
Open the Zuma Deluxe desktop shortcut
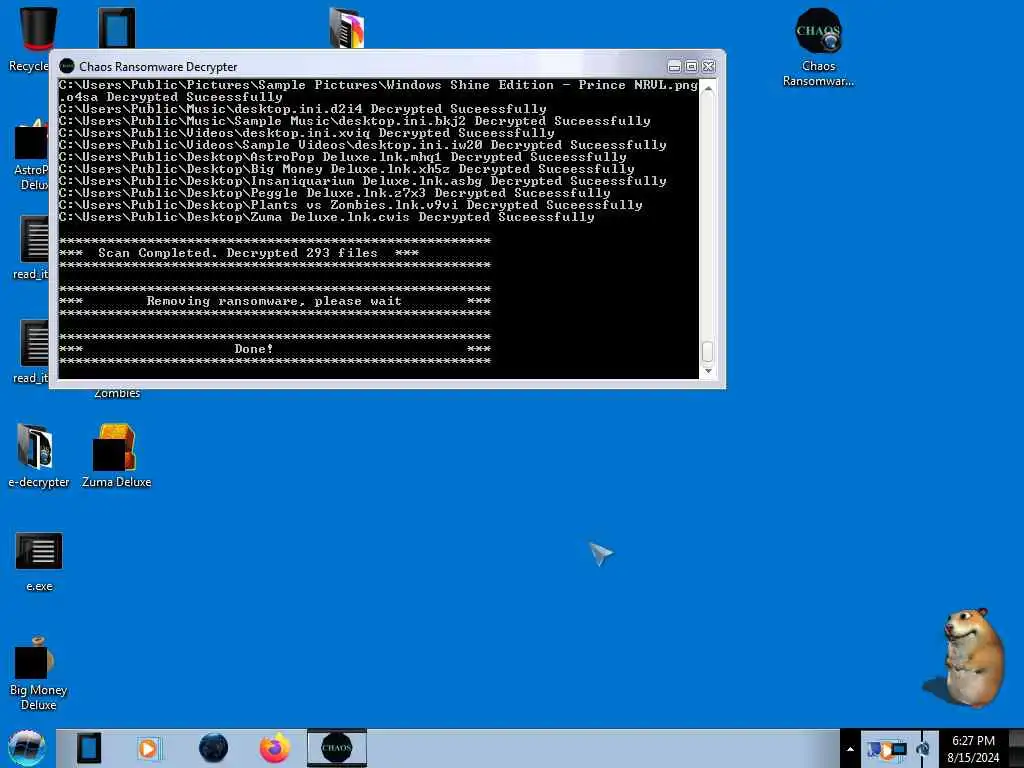click(x=116, y=456)
